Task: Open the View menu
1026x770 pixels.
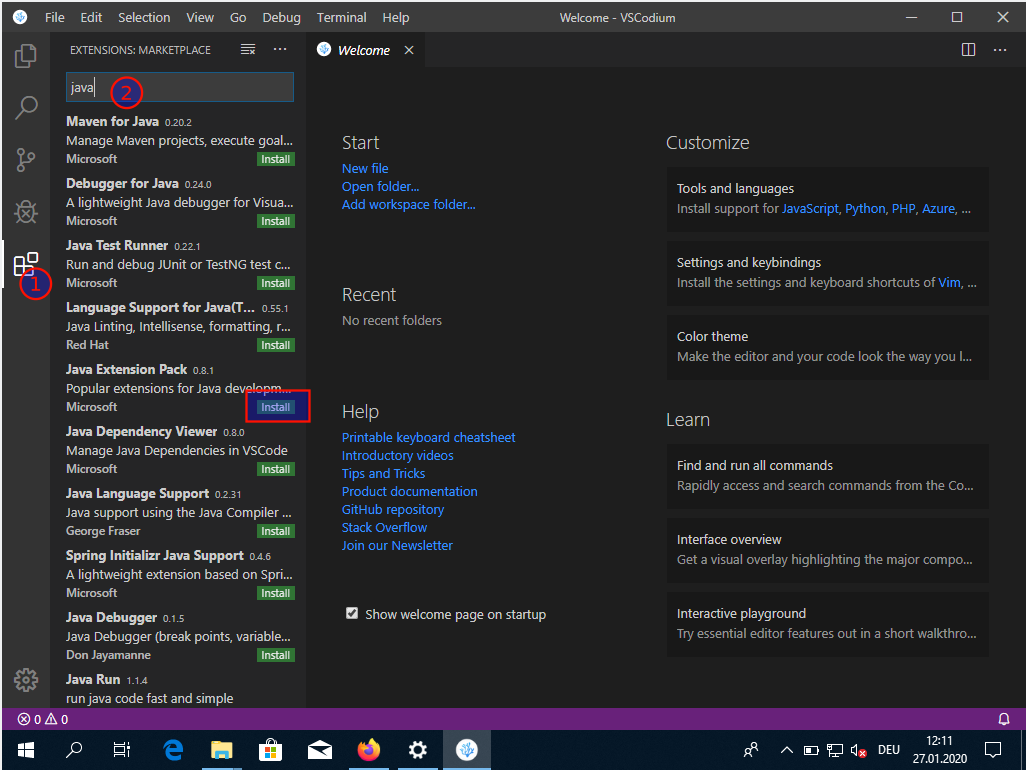Action: pos(200,18)
